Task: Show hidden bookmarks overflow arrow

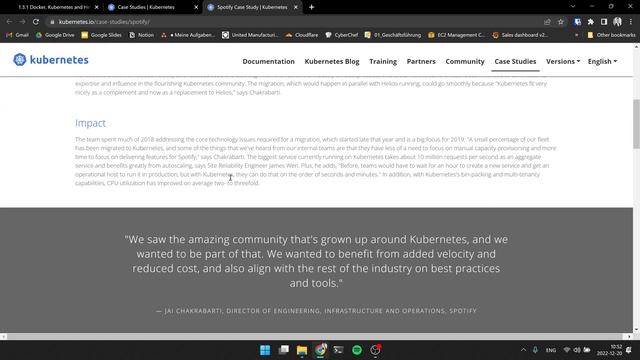Action: click(576, 35)
